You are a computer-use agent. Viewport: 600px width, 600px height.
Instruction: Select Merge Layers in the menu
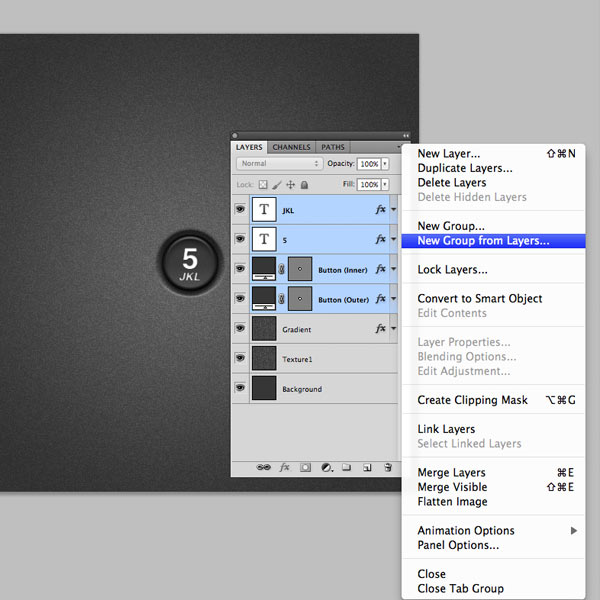(x=451, y=473)
